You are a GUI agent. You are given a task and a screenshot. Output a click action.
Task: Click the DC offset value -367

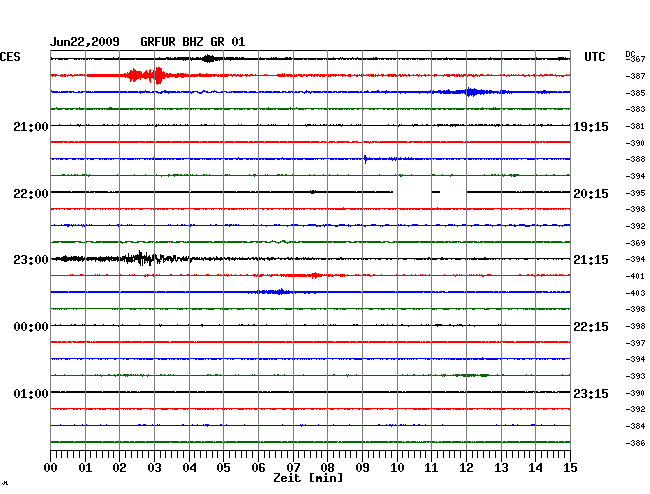pos(635,59)
